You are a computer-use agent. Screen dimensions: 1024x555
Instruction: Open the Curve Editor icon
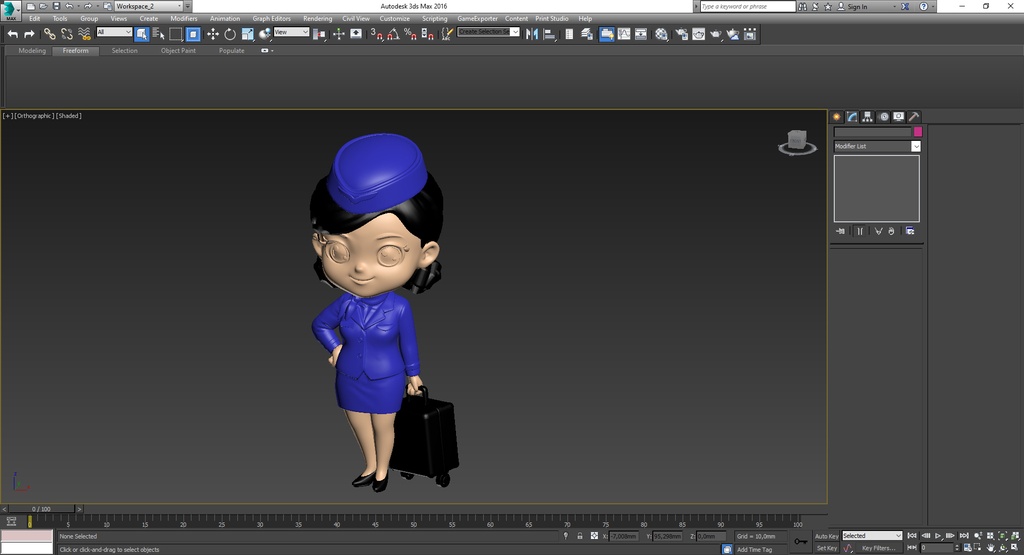pos(624,34)
